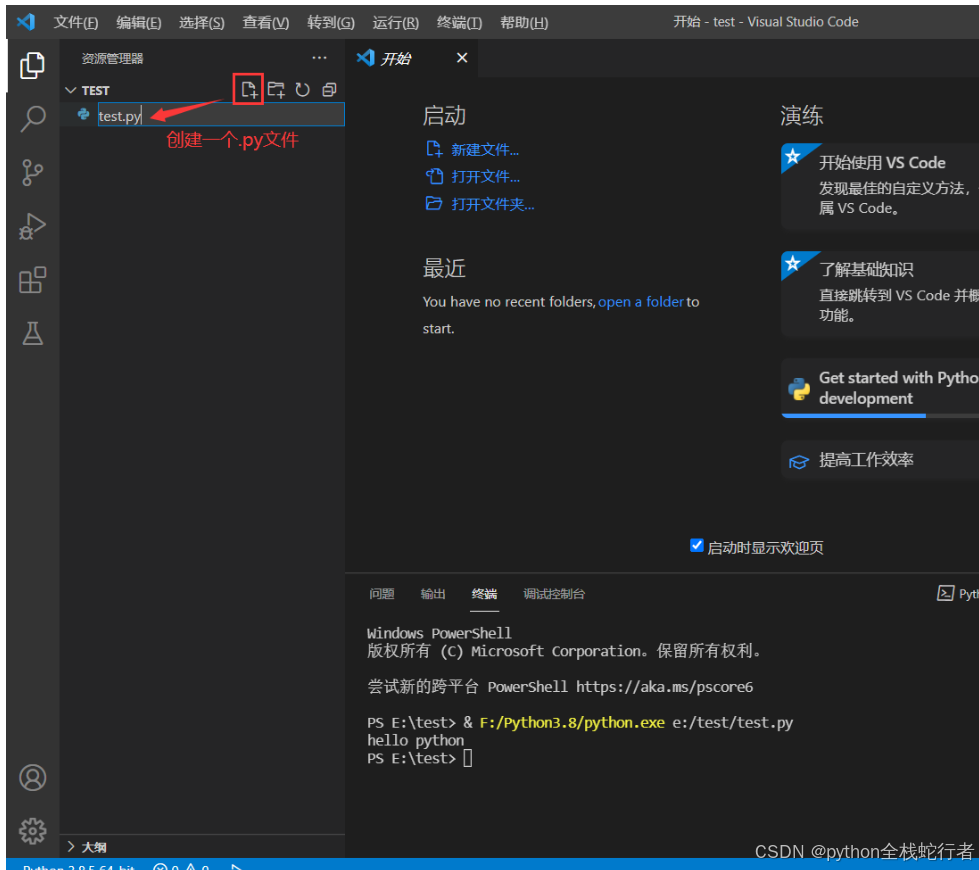Screen dimensions: 979x870
Task: Open the 编辑(E) menu
Action: tap(139, 23)
